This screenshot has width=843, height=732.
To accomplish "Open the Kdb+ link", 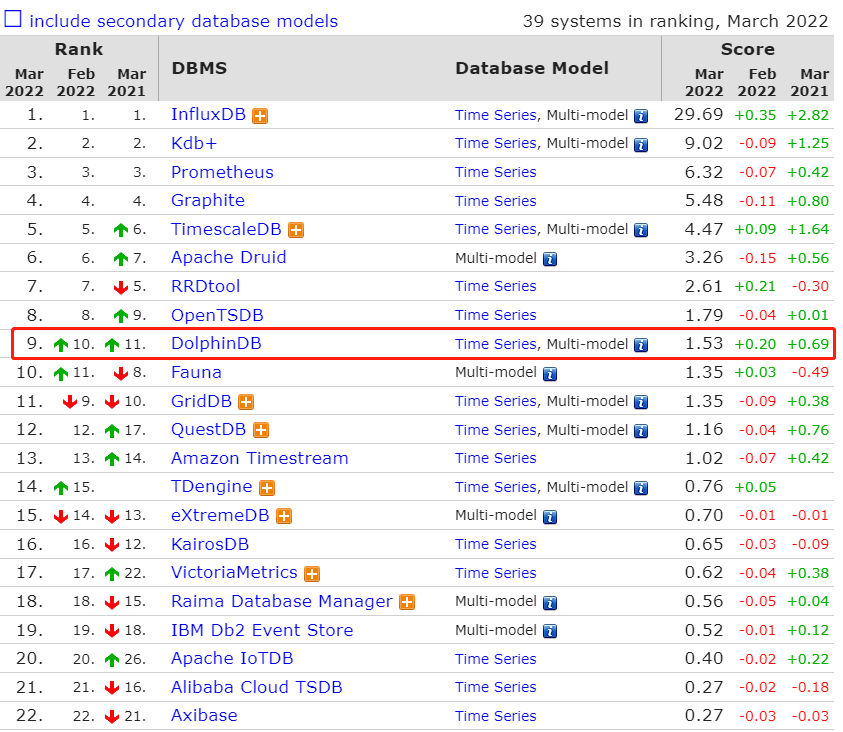I will tap(194, 143).
